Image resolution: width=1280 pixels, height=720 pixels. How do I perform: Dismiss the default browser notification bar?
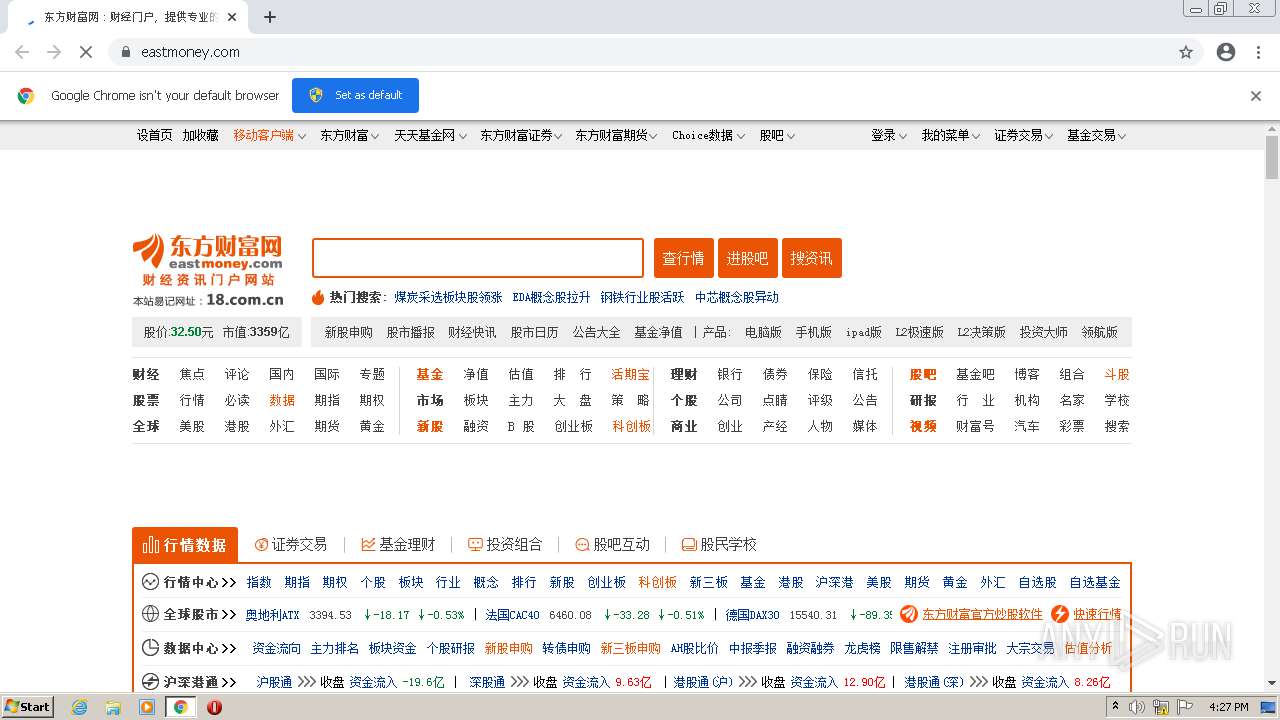point(1256,96)
